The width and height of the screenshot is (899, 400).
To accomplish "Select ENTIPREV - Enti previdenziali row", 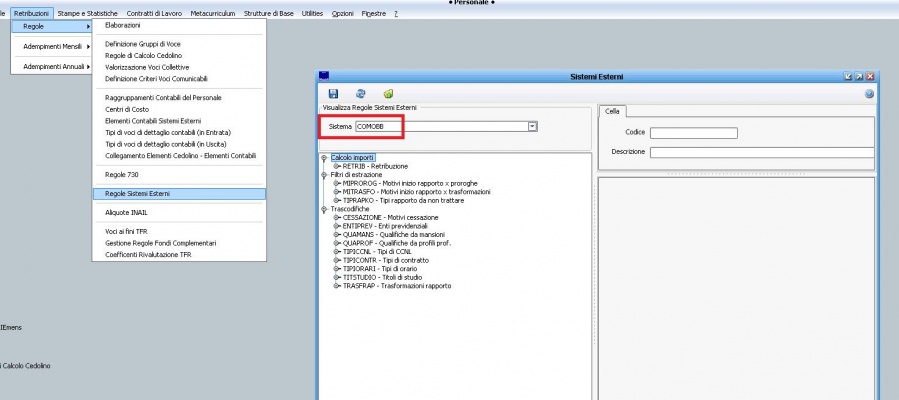I will click(x=385, y=226).
